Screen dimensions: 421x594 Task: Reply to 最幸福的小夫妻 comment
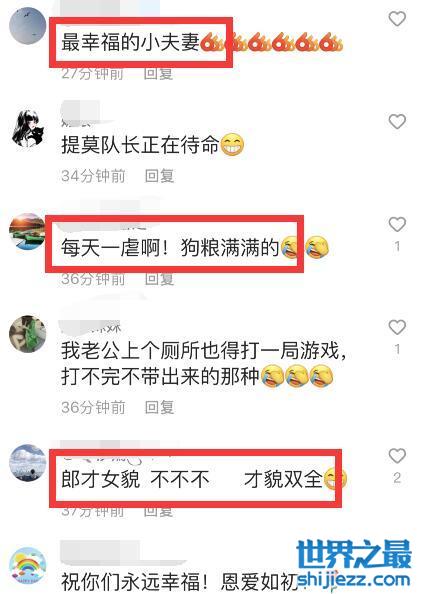click(x=158, y=74)
